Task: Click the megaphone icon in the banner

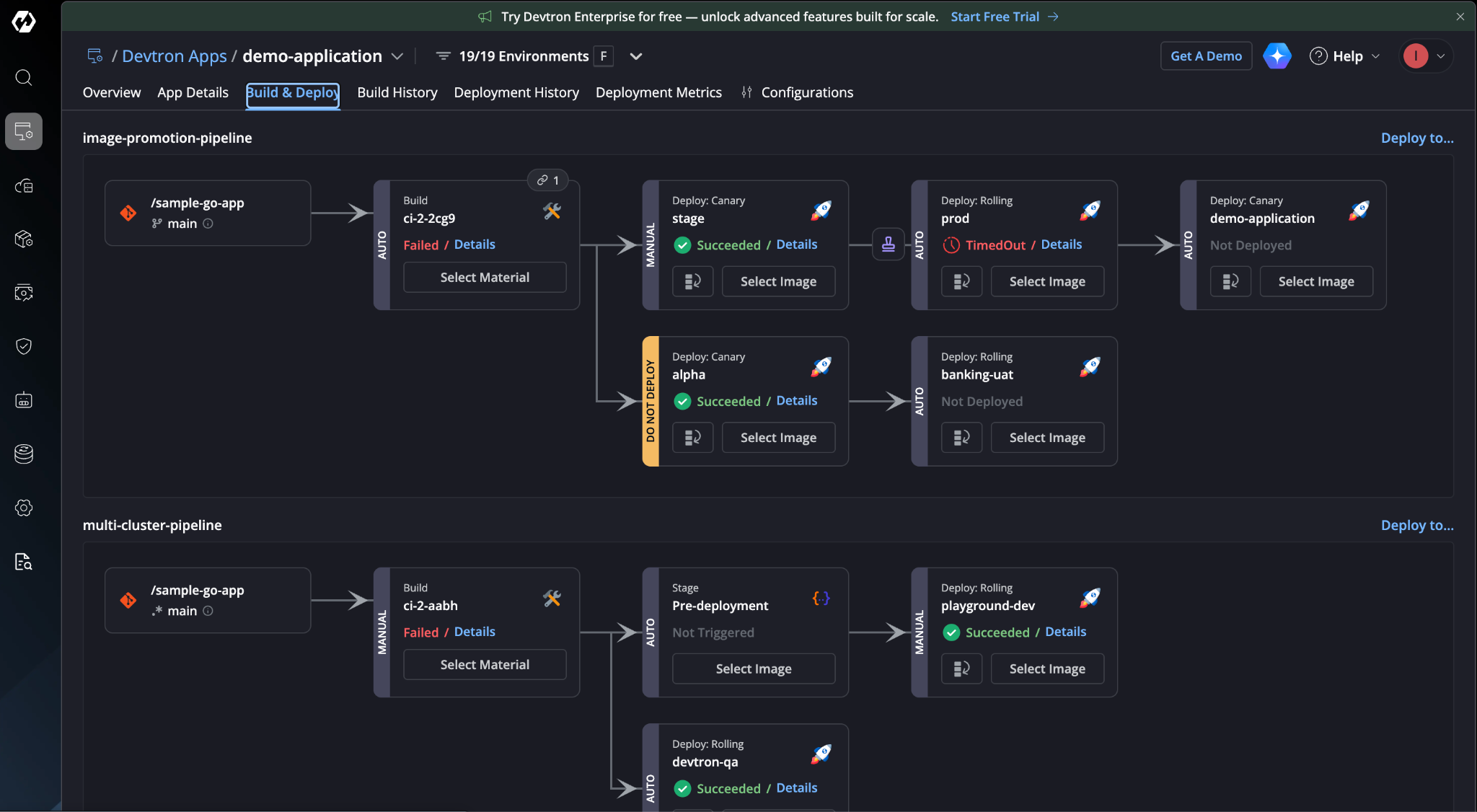Action: point(485,17)
